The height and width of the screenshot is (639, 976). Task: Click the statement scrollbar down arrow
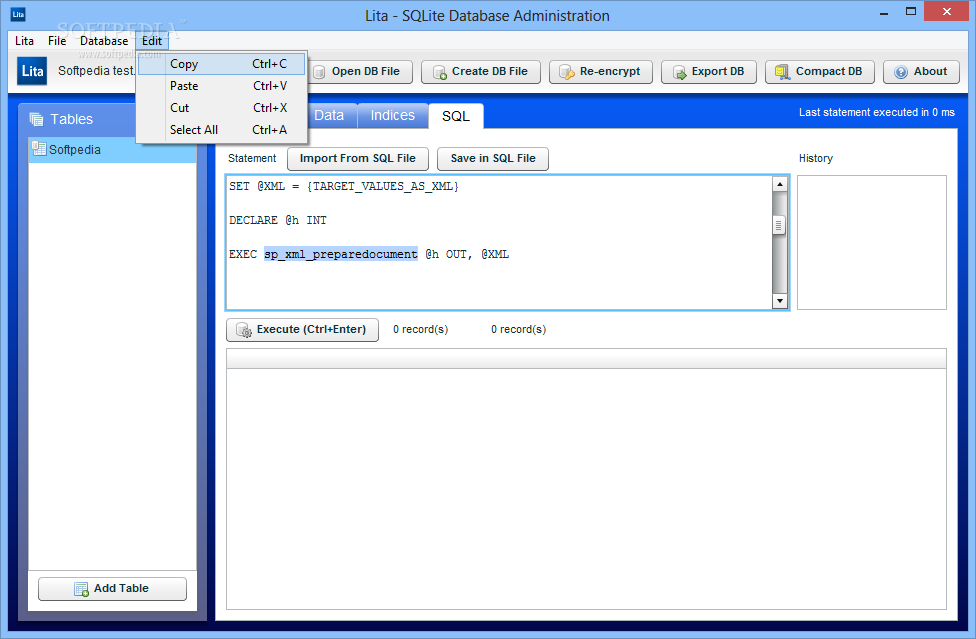point(779,301)
